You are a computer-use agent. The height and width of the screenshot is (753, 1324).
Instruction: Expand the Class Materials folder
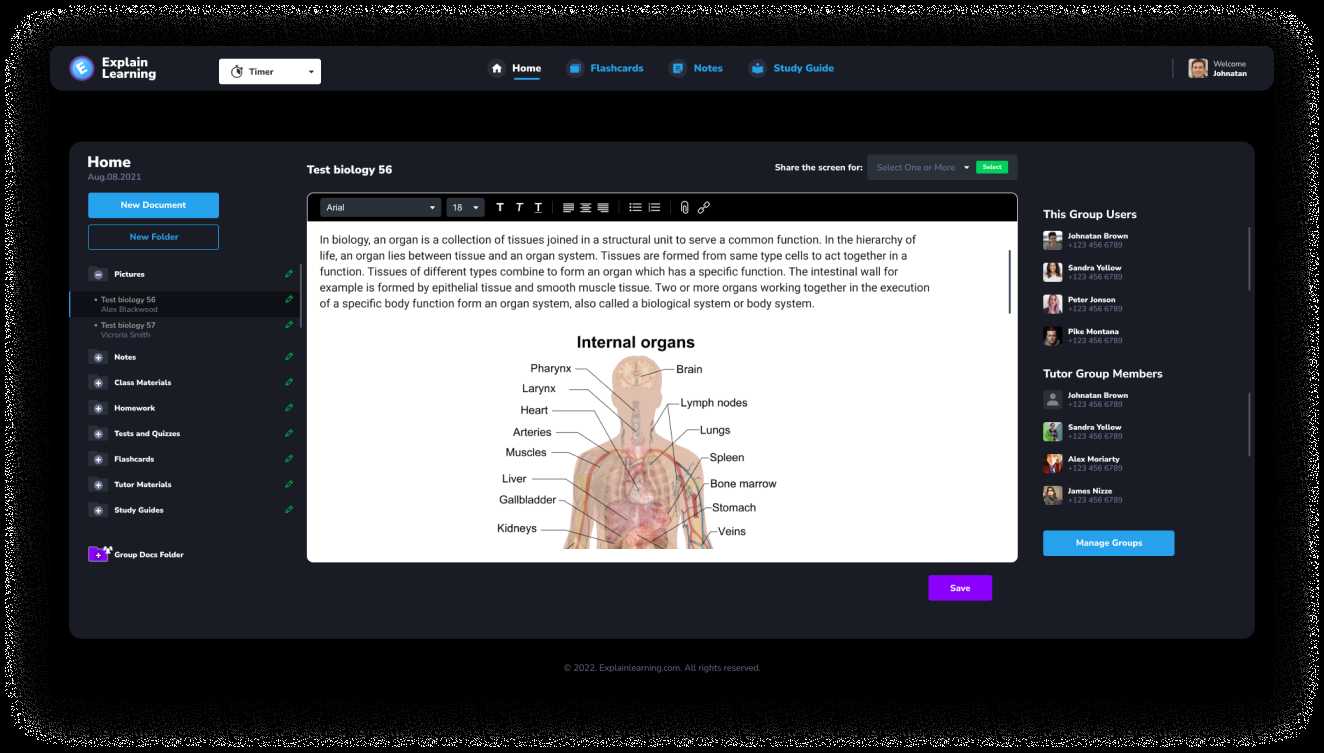point(98,383)
